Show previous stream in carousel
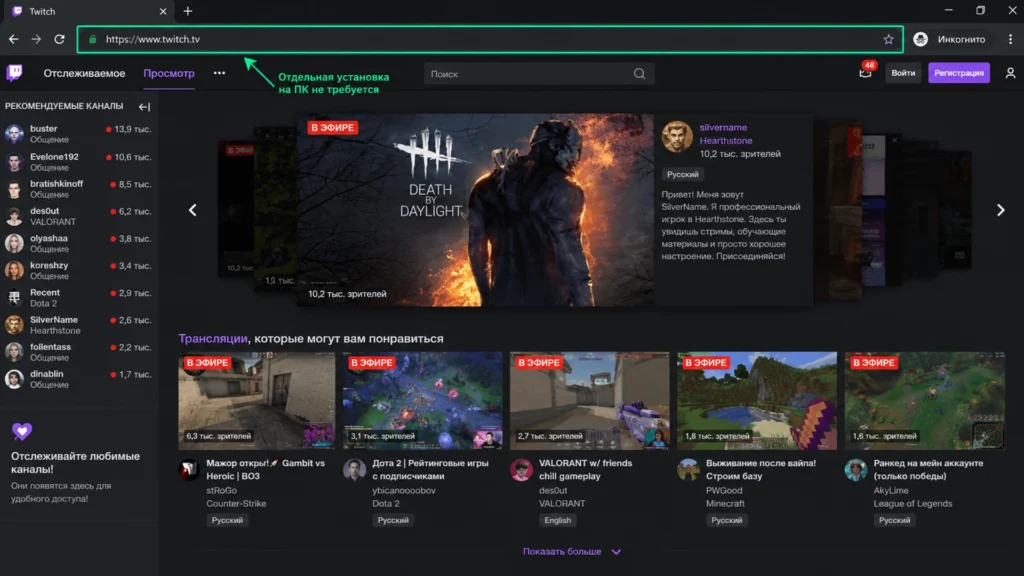This screenshot has height=576, width=1024. tap(192, 210)
